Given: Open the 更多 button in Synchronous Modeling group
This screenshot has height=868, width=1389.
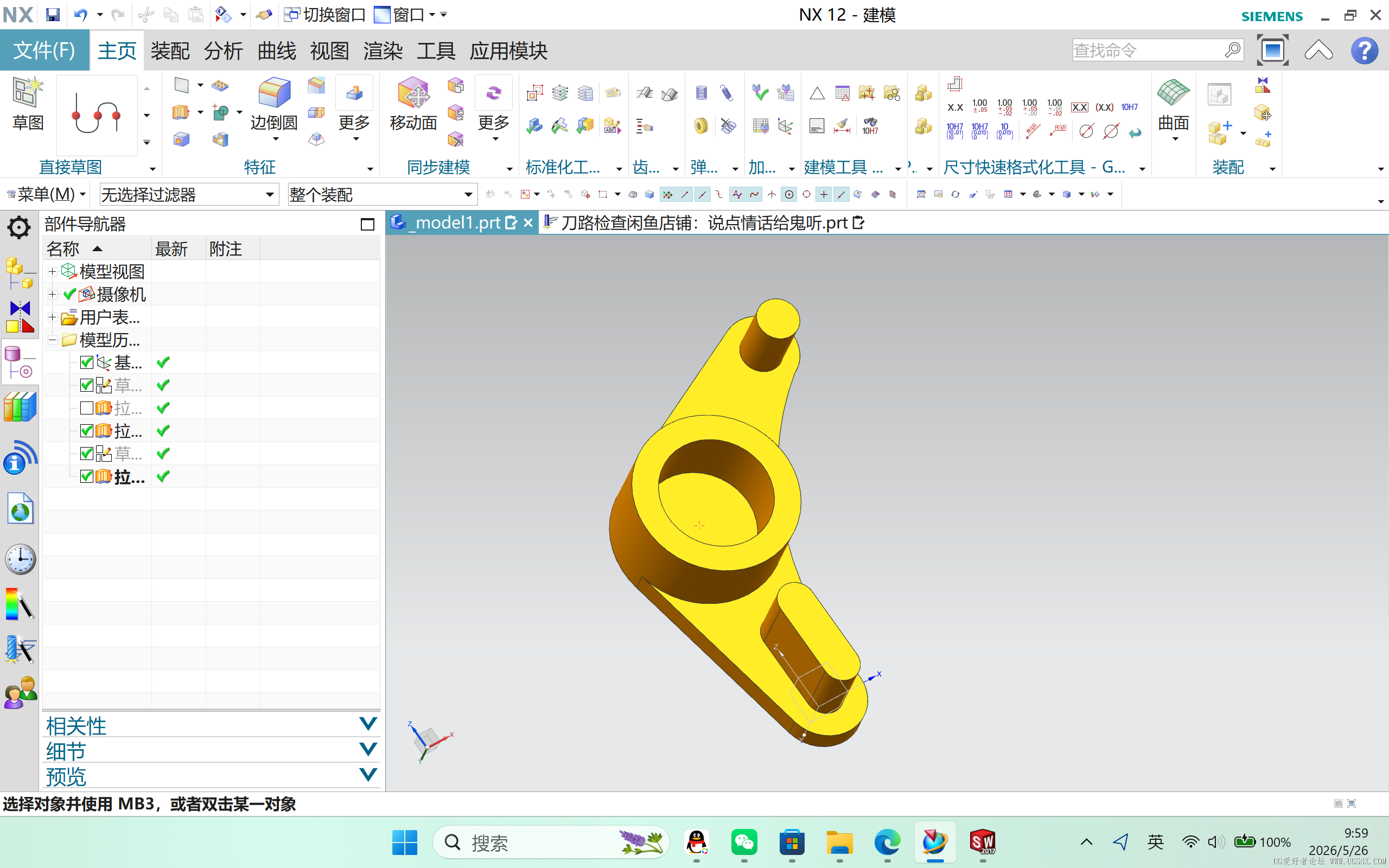Looking at the screenshot, I should [494, 109].
